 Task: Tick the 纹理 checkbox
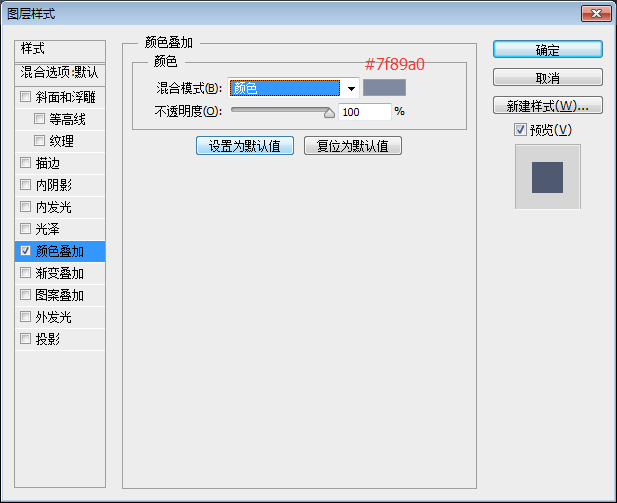[x=39, y=141]
